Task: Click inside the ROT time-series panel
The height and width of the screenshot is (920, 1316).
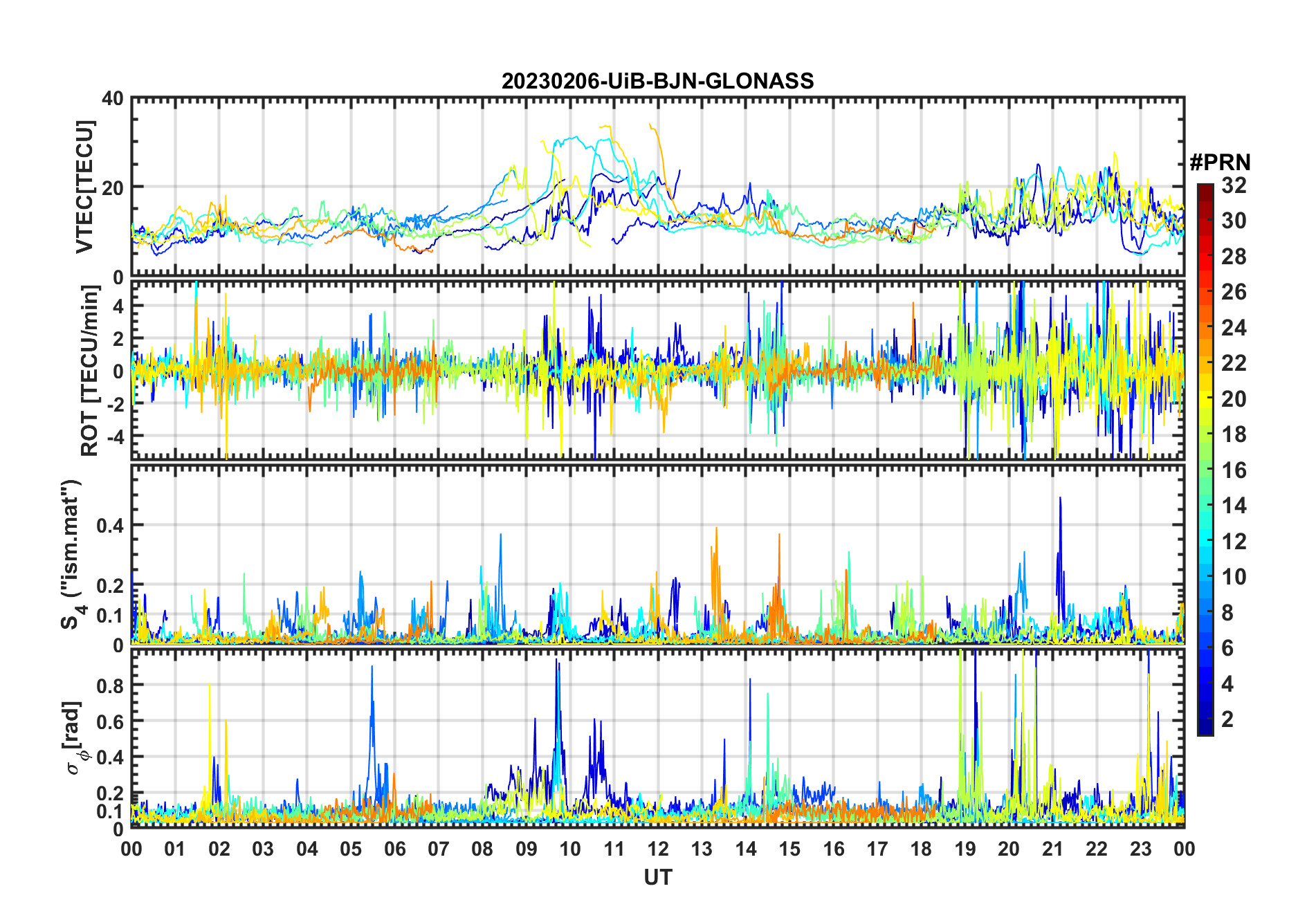Action: tap(657, 369)
